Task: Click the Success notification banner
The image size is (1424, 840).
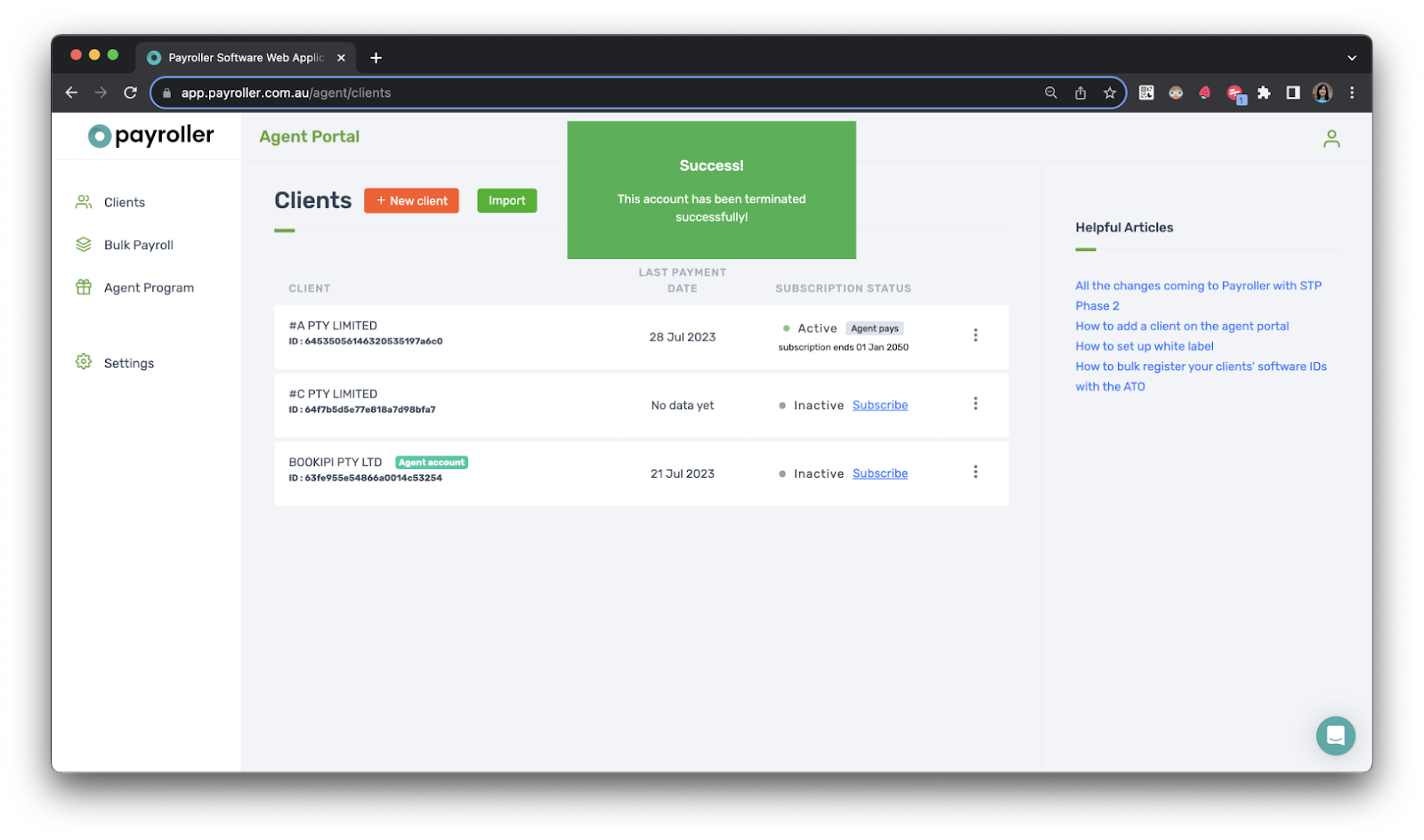Action: tap(711, 190)
